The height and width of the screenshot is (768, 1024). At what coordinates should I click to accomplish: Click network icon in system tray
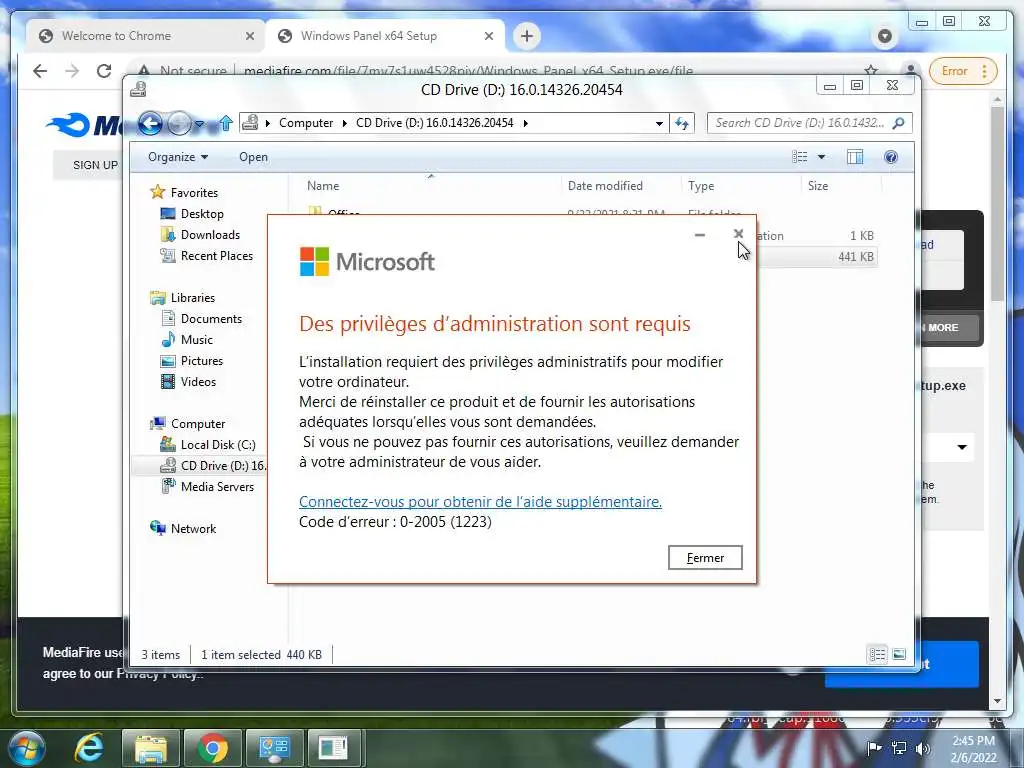pos(899,748)
